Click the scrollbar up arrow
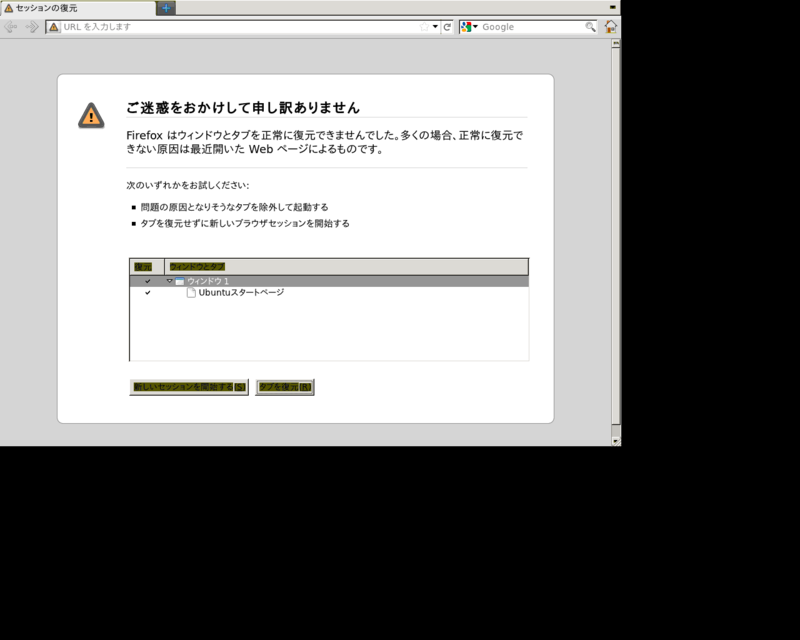The image size is (800, 640). click(x=616, y=43)
